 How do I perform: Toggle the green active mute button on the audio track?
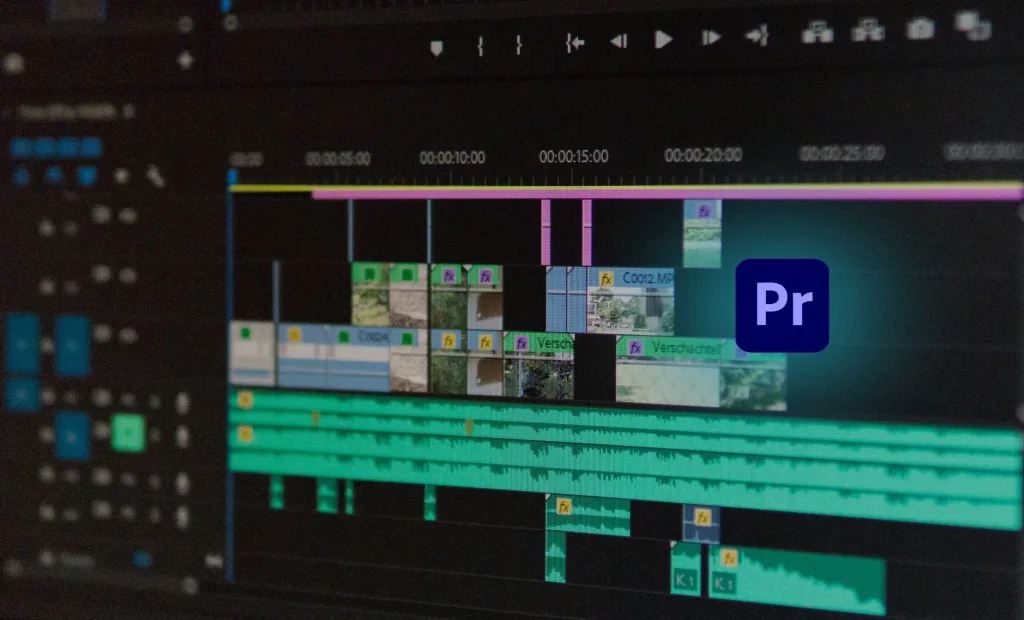click(128, 432)
